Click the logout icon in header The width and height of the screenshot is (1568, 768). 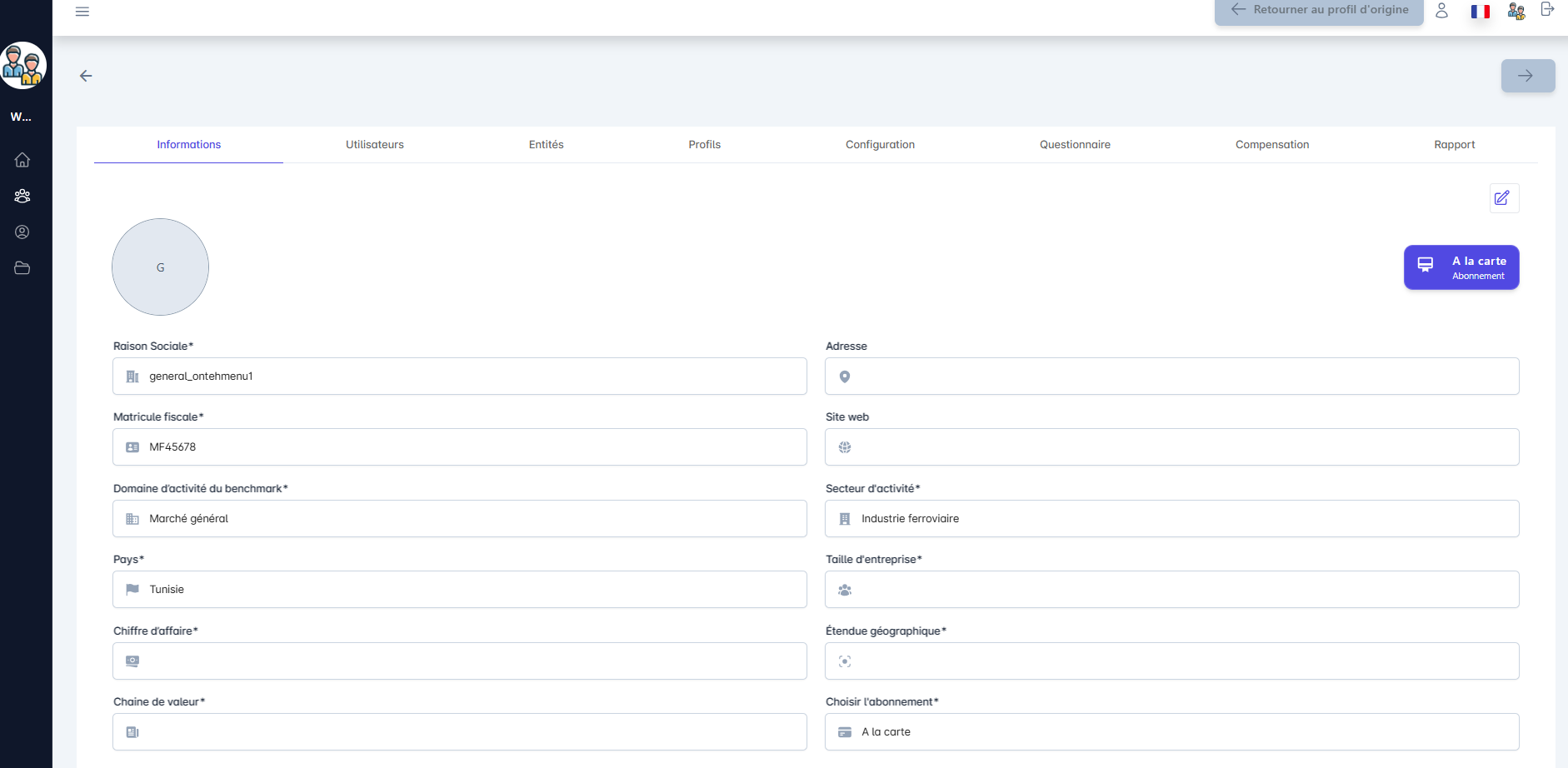(1547, 10)
